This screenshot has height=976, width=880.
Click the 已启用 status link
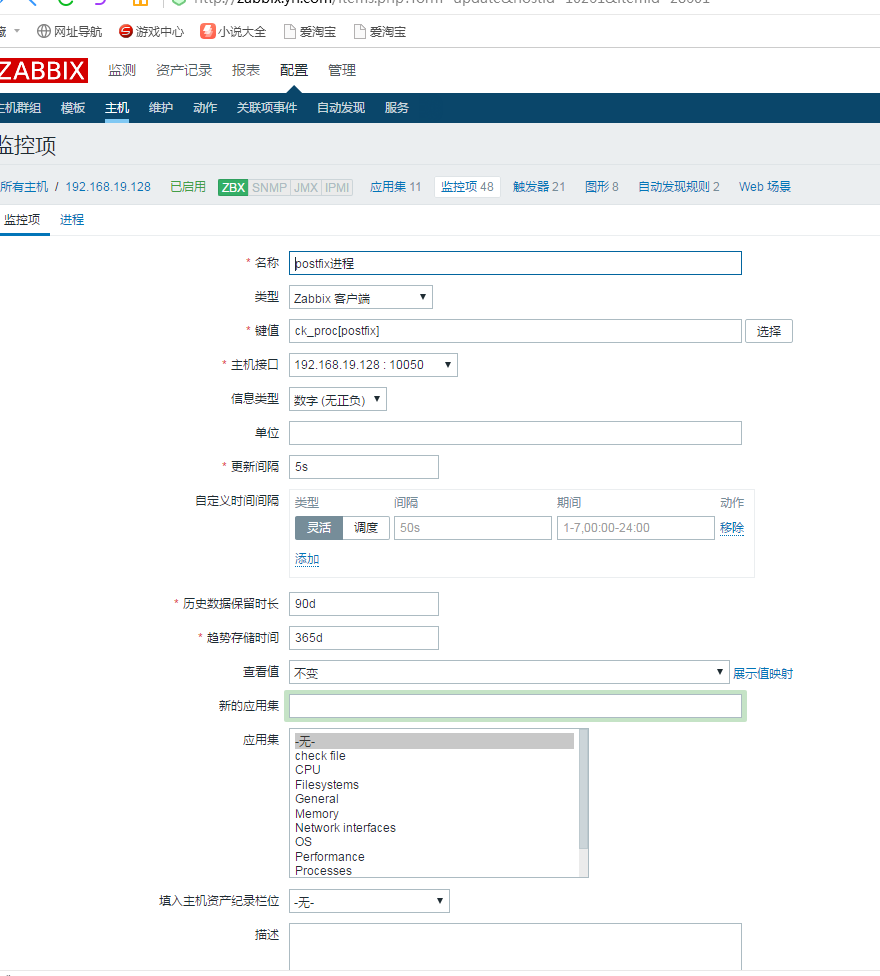[188, 187]
